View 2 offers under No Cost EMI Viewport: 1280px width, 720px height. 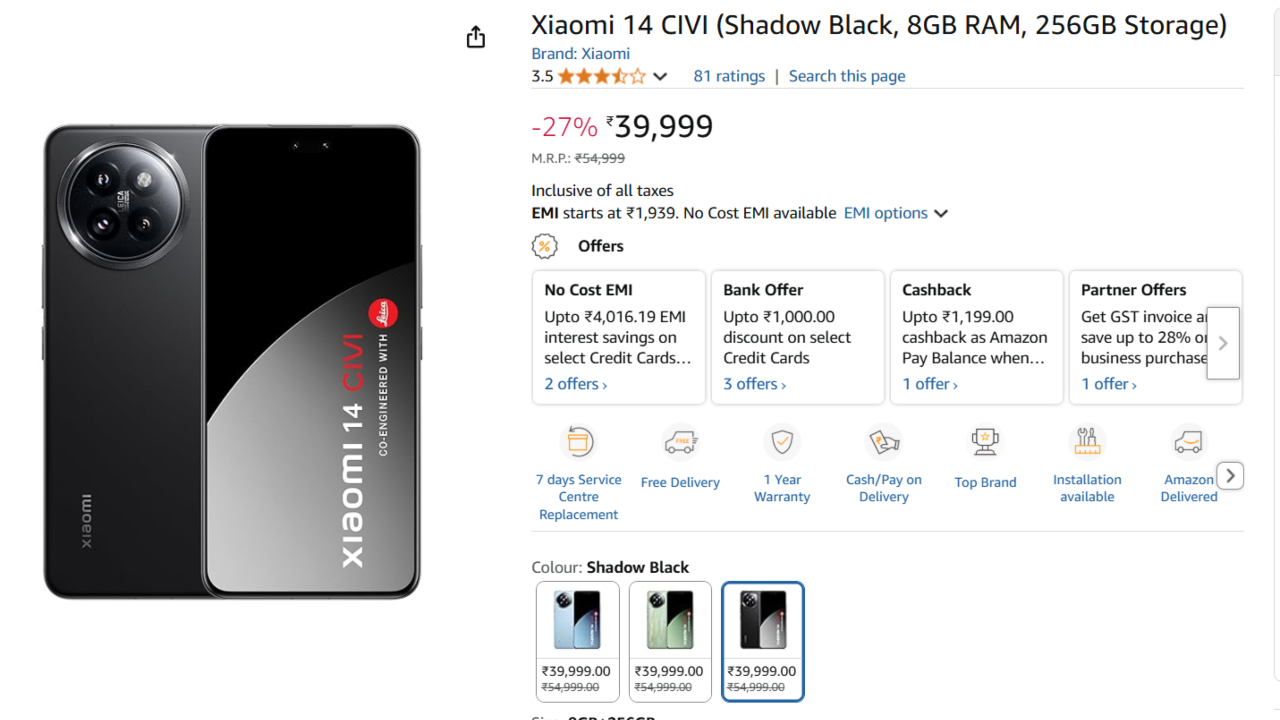[575, 384]
